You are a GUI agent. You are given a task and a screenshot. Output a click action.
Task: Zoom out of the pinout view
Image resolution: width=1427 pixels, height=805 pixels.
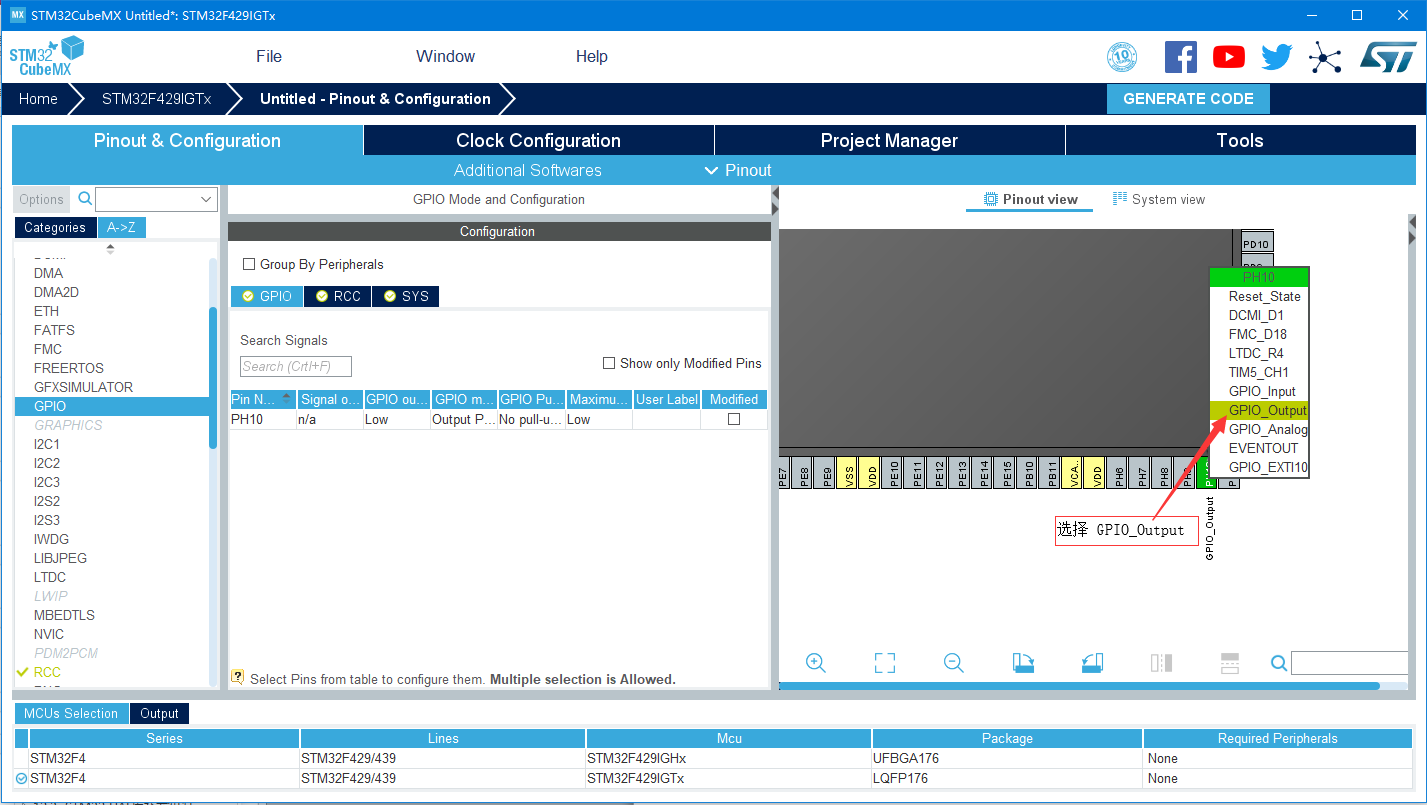pyautogui.click(x=954, y=663)
